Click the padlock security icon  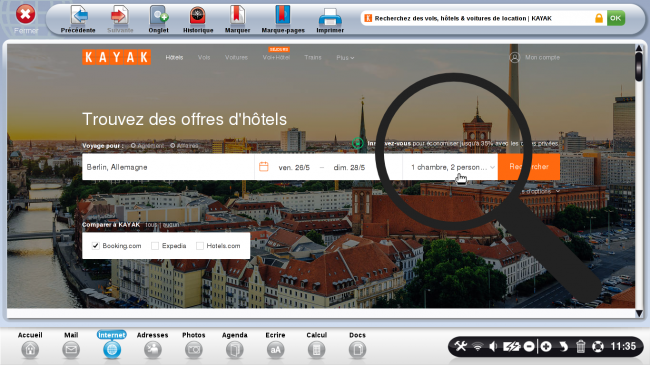[x=599, y=18]
